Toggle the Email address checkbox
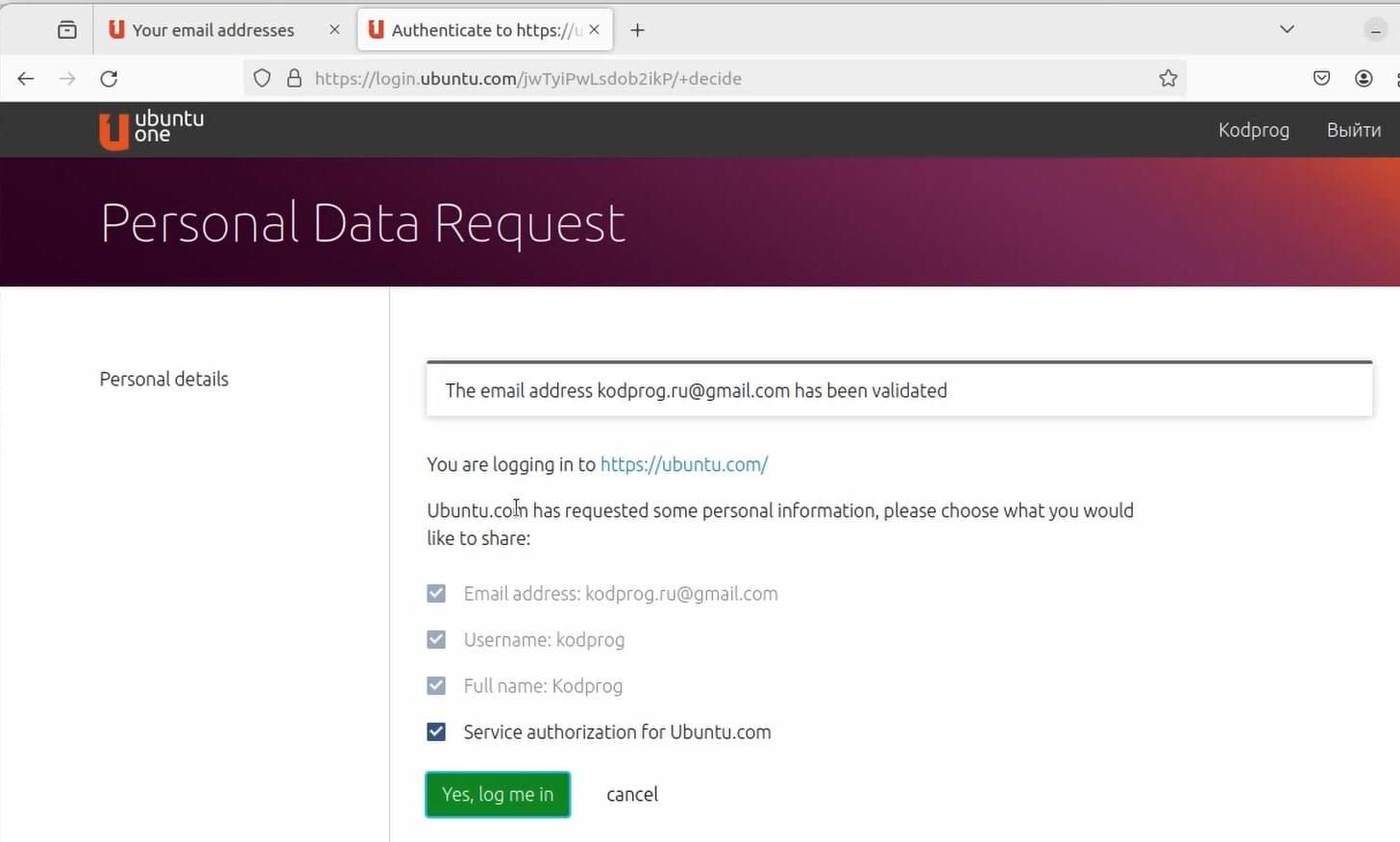The width and height of the screenshot is (1400, 842). (436, 593)
